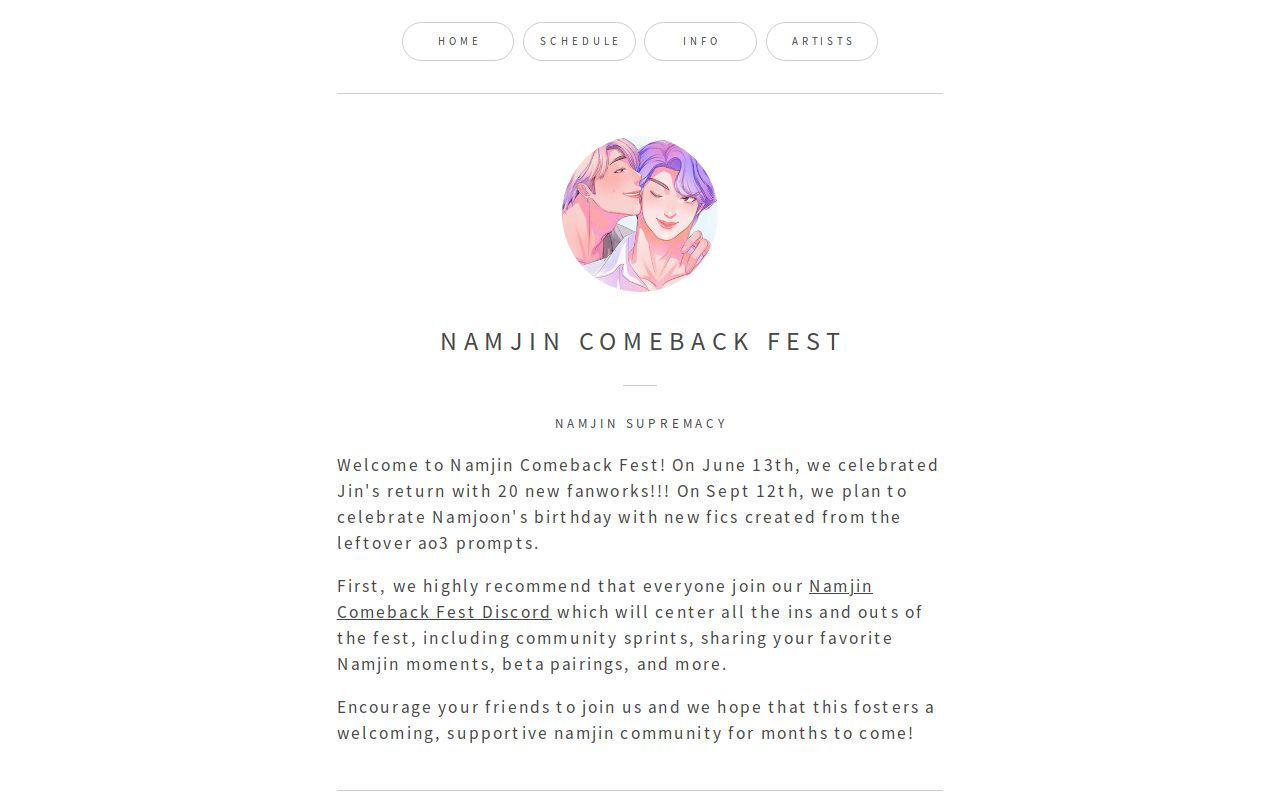The image size is (1280, 800).
Task: Click the circular Namjin fanart logo
Action: pos(639,214)
